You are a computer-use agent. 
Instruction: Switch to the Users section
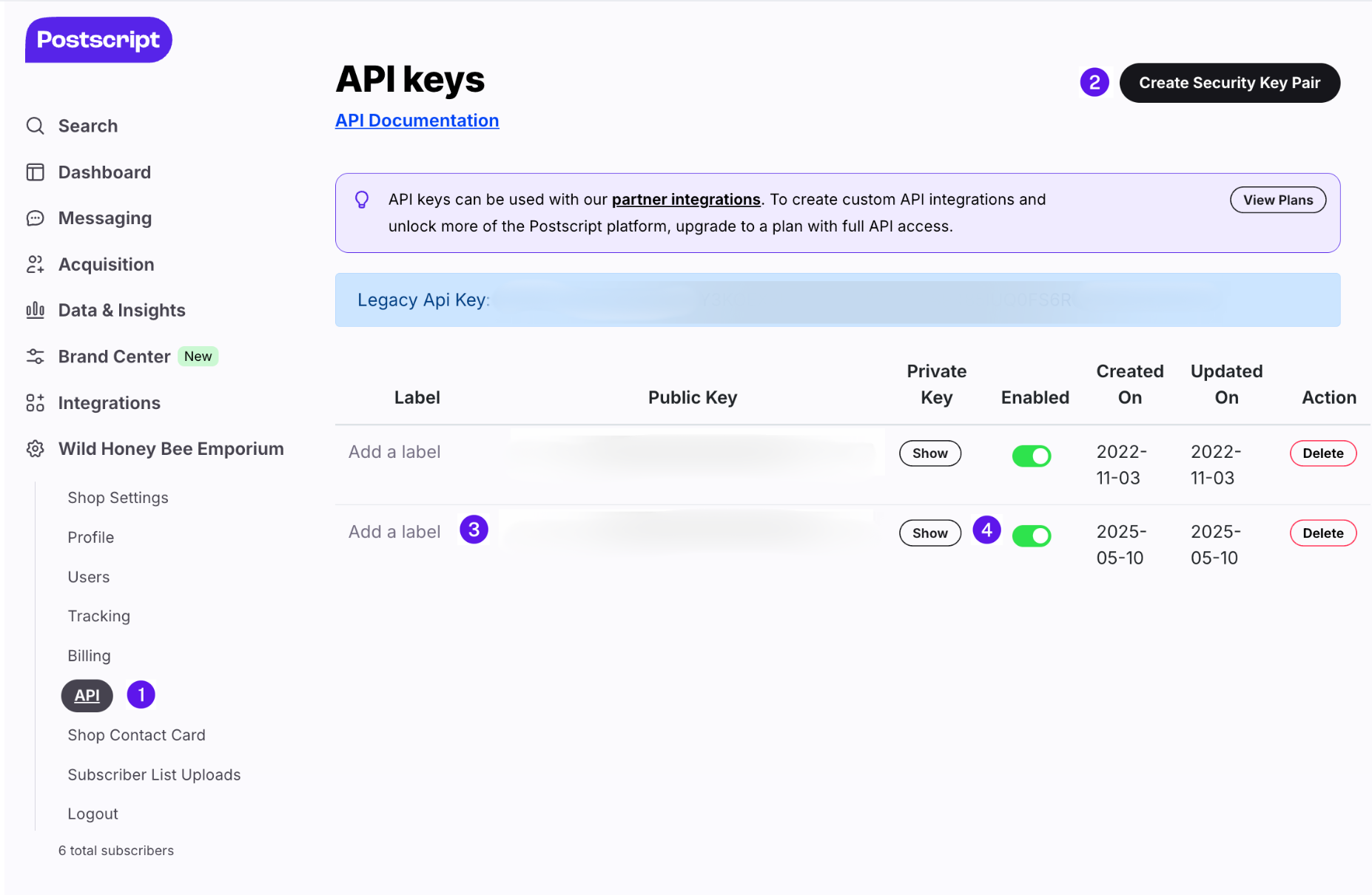(x=88, y=576)
